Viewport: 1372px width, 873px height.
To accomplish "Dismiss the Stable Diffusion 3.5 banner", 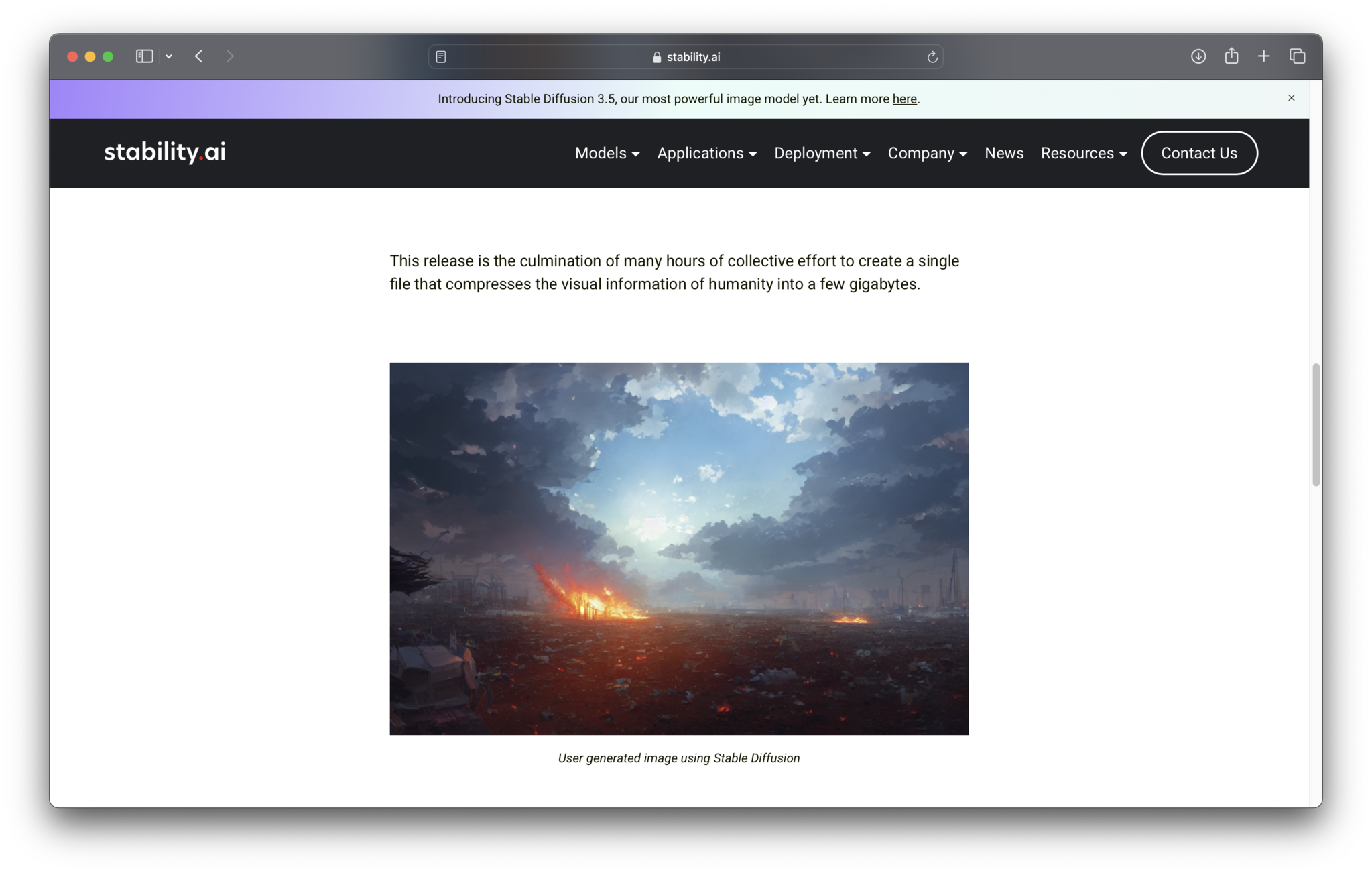I will coord(1291,98).
